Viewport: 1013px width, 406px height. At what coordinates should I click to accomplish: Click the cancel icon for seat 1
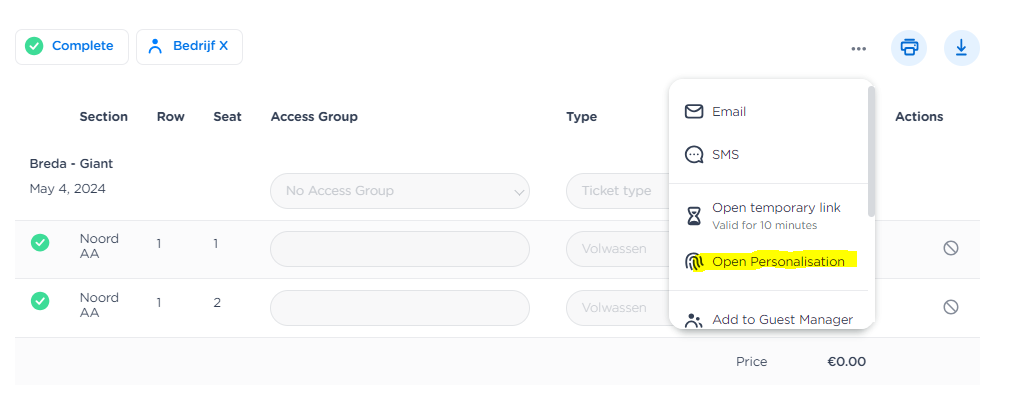coord(950,248)
